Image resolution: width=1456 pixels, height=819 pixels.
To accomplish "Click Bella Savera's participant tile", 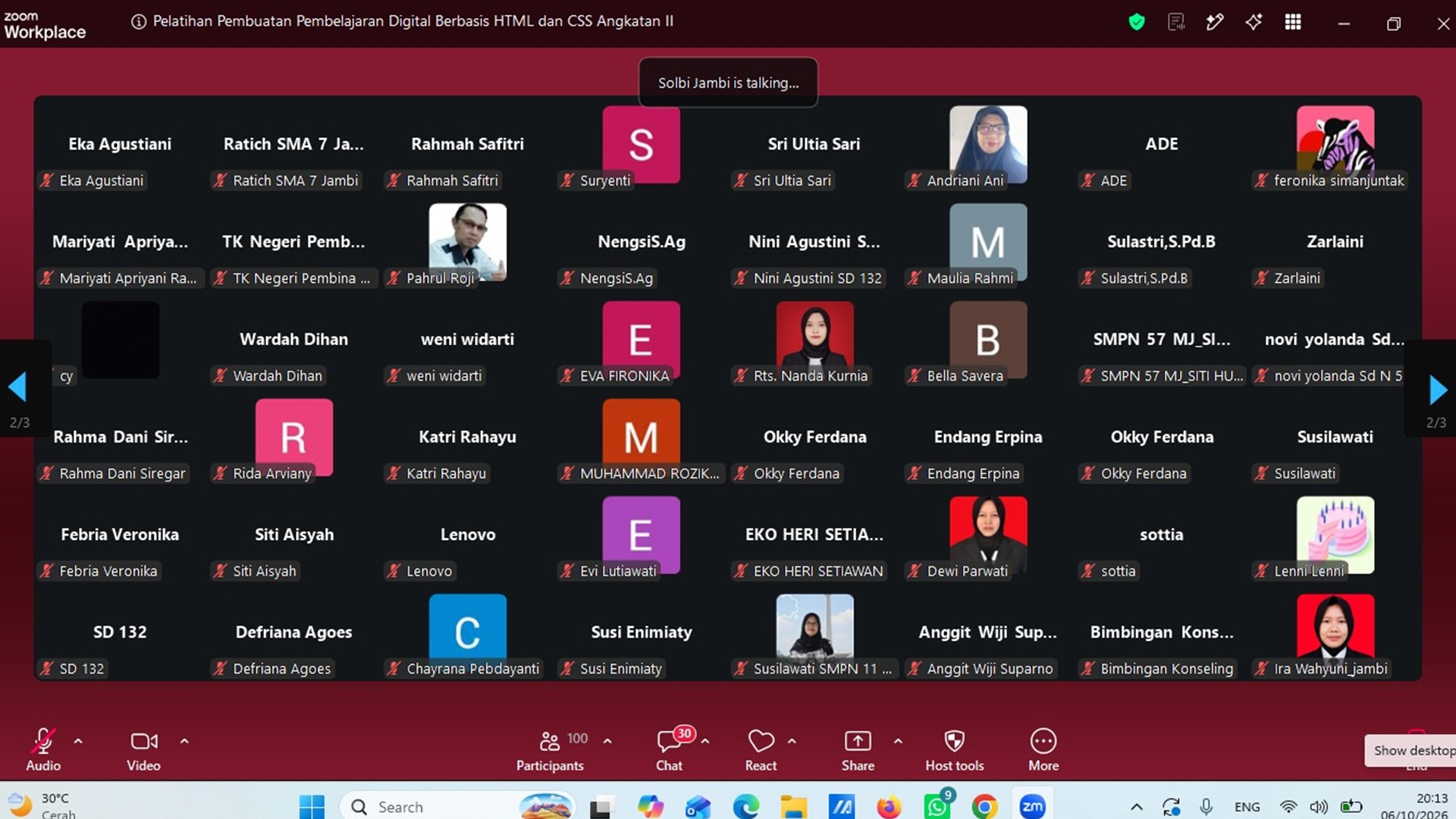I will click(988, 340).
